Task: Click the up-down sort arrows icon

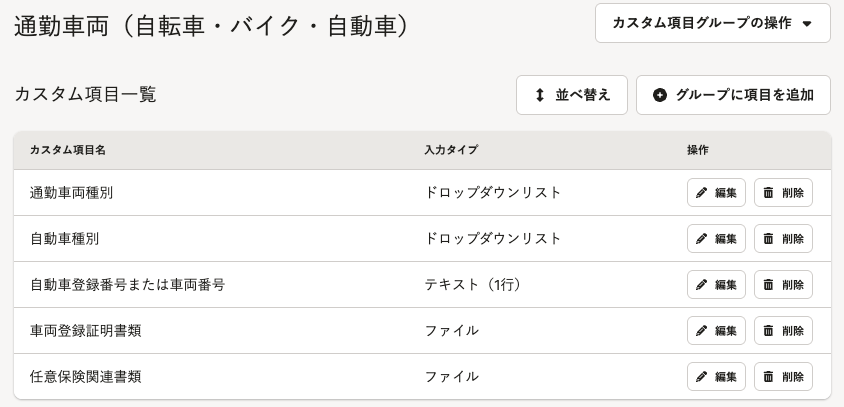Action: 540,95
